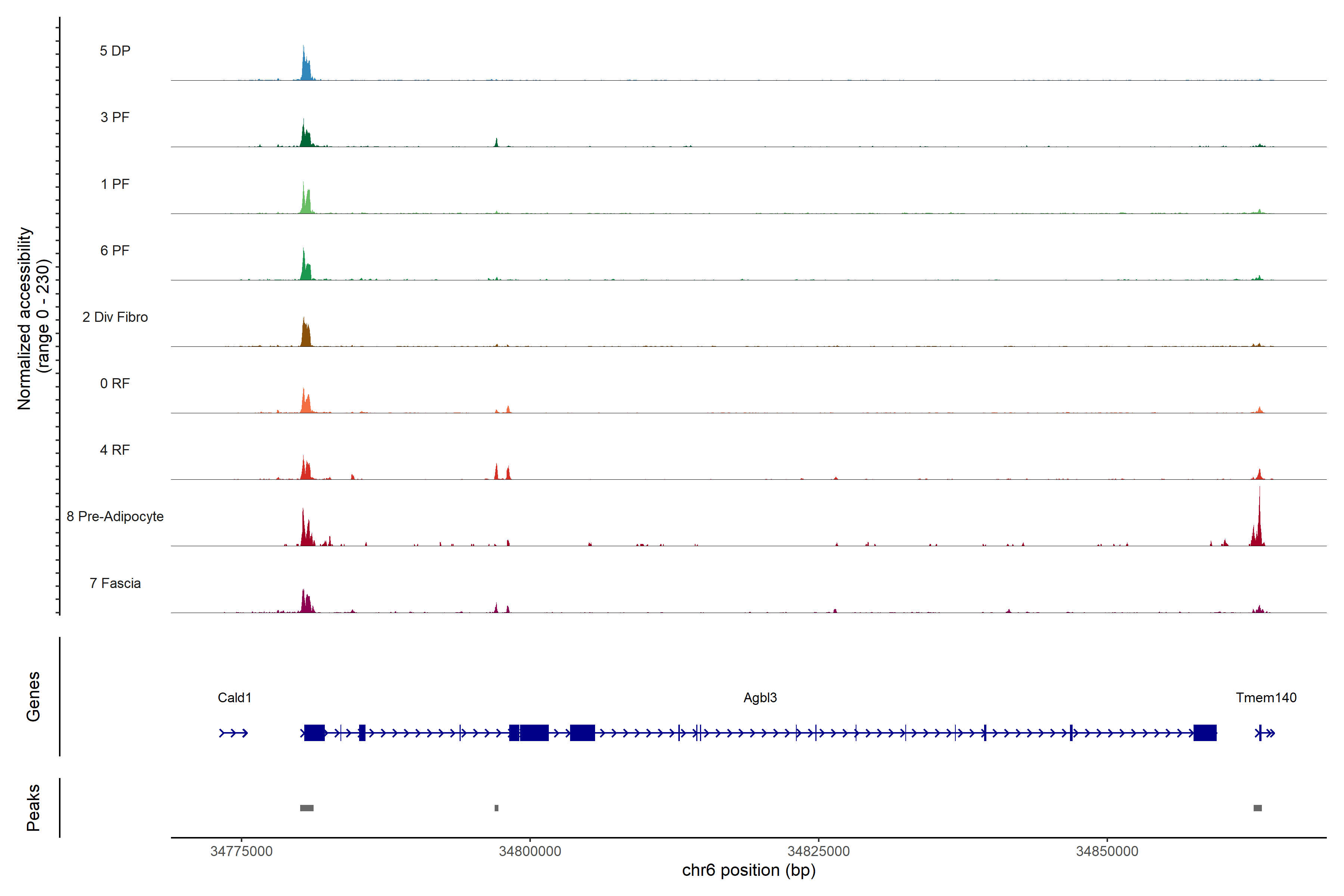Click the Cald1 gene label
The image size is (1344, 896).
(x=234, y=698)
